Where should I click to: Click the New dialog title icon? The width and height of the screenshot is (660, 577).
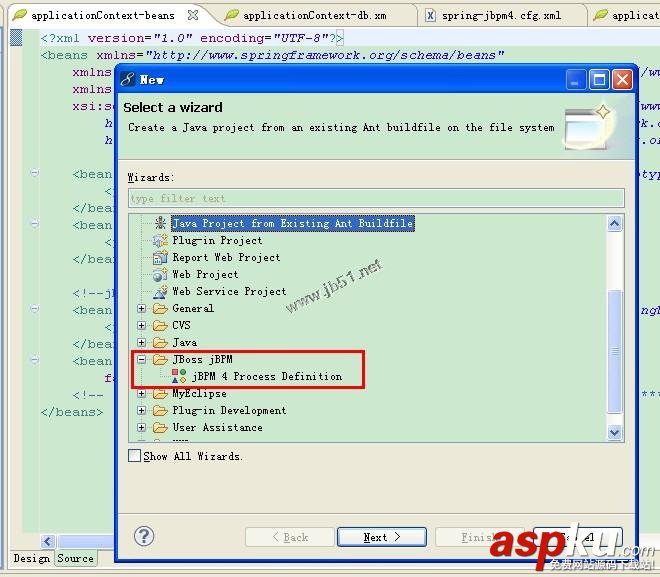128,79
